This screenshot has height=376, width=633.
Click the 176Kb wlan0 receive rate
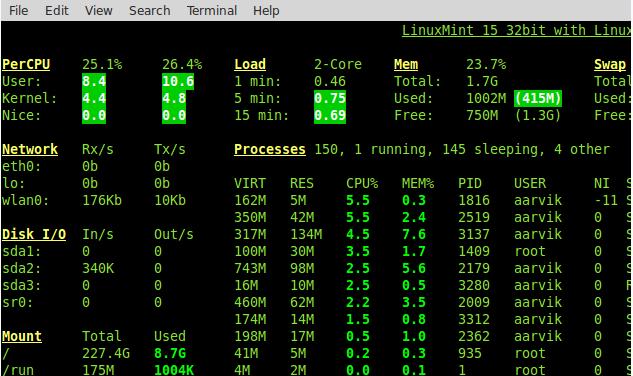[x=102, y=200]
